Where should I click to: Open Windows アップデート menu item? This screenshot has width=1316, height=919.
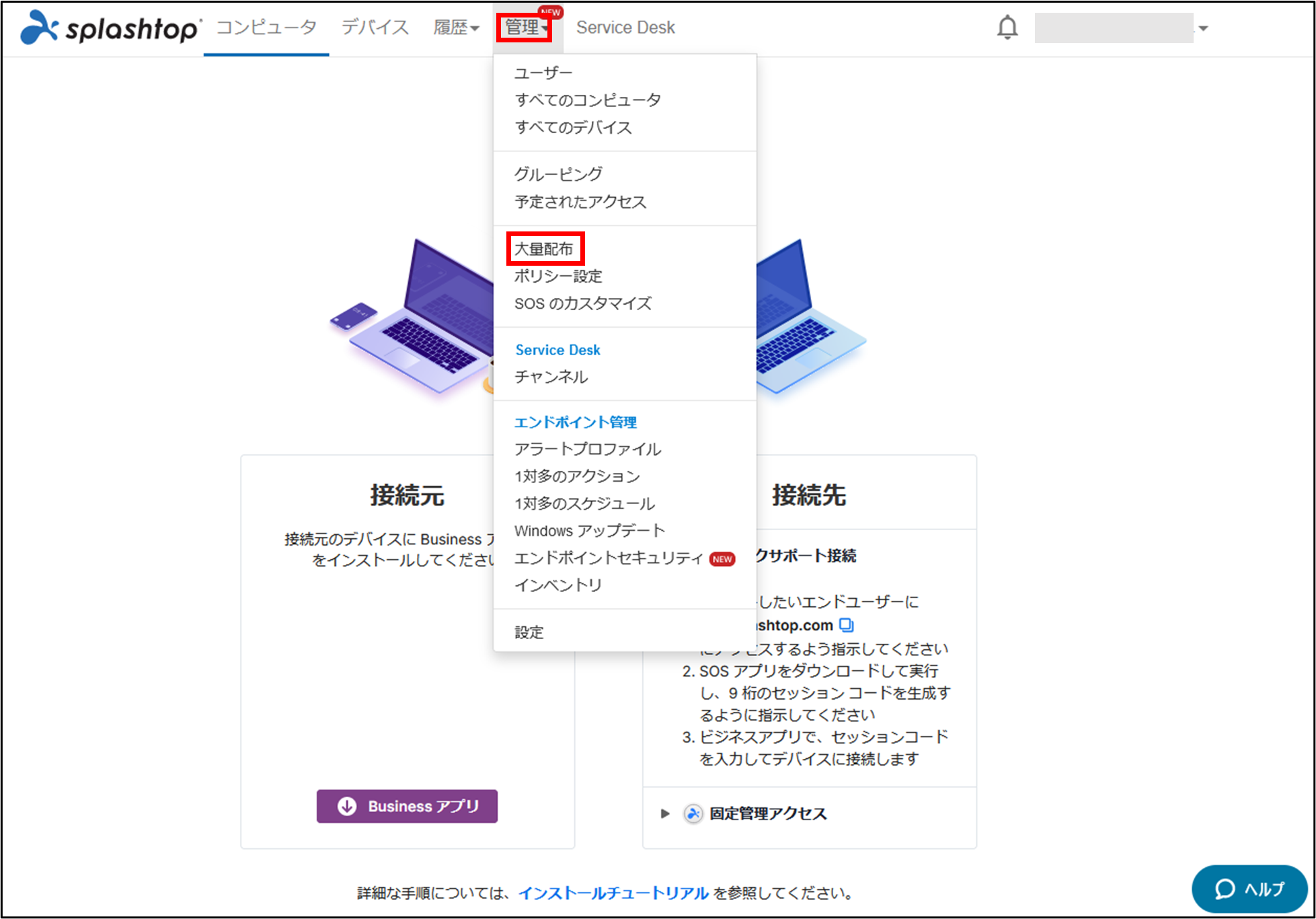[x=590, y=531]
